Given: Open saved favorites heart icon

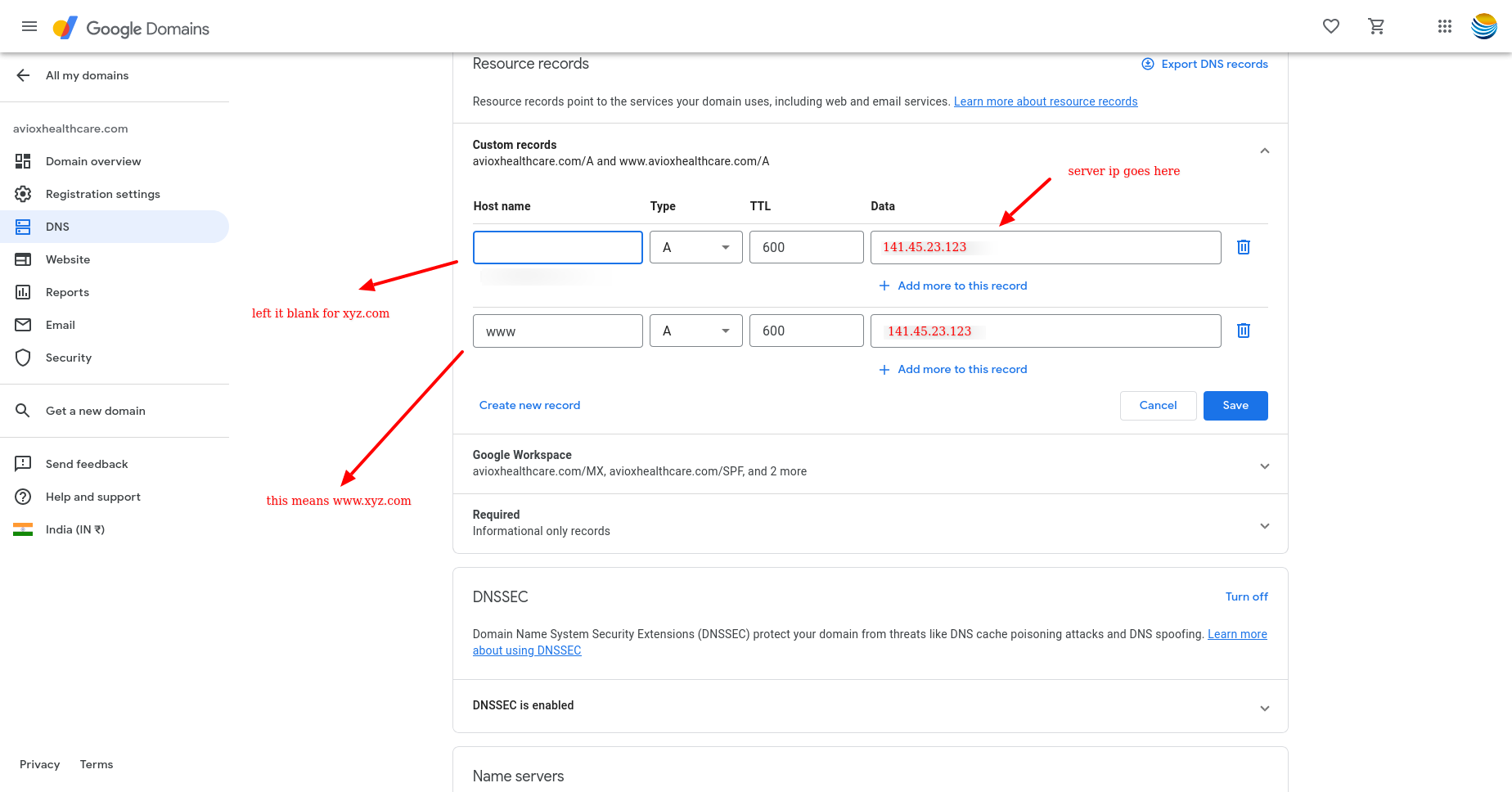Looking at the screenshot, I should click(1331, 26).
